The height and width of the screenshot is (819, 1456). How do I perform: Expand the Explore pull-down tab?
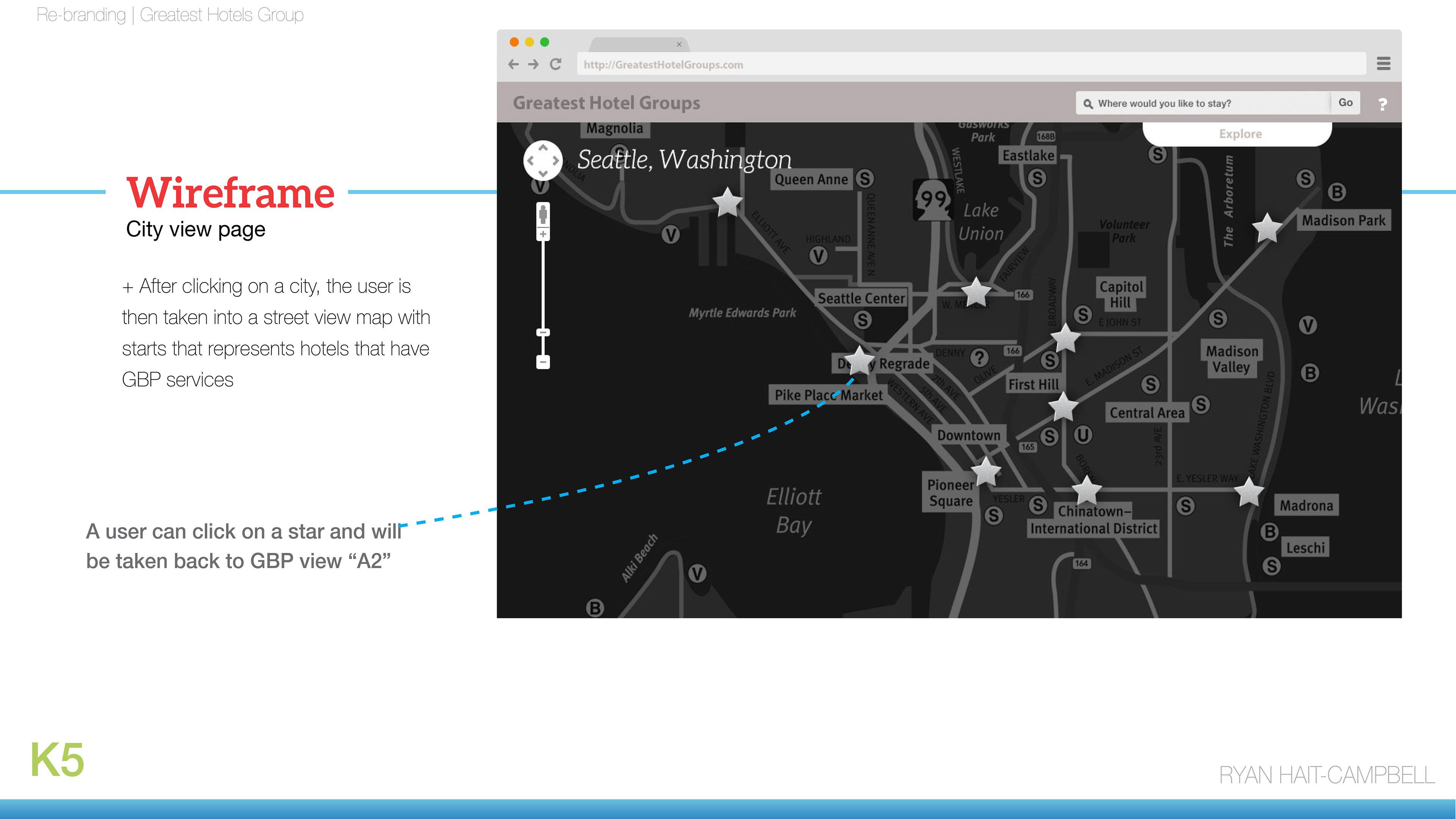coord(1239,135)
